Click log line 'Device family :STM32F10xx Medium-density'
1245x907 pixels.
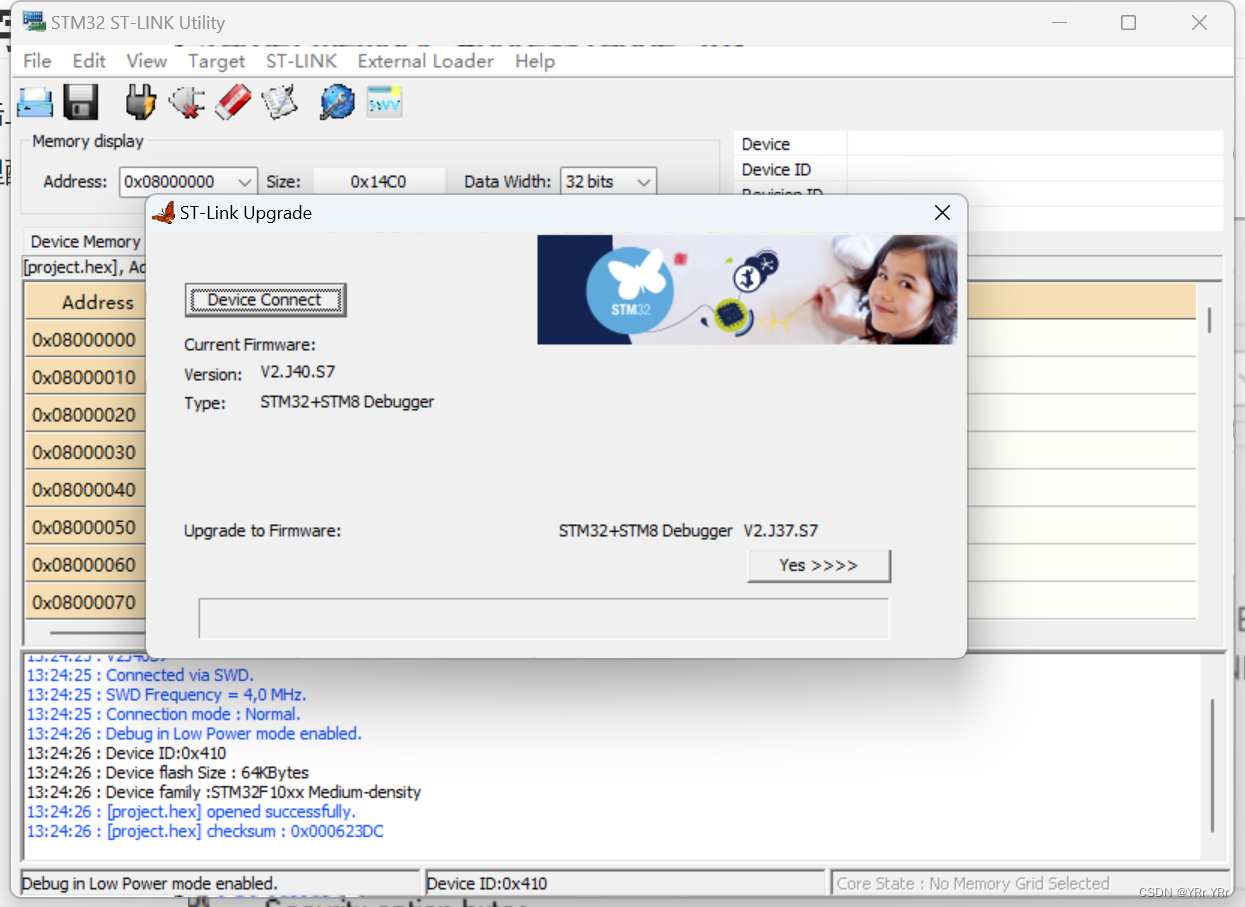223,792
